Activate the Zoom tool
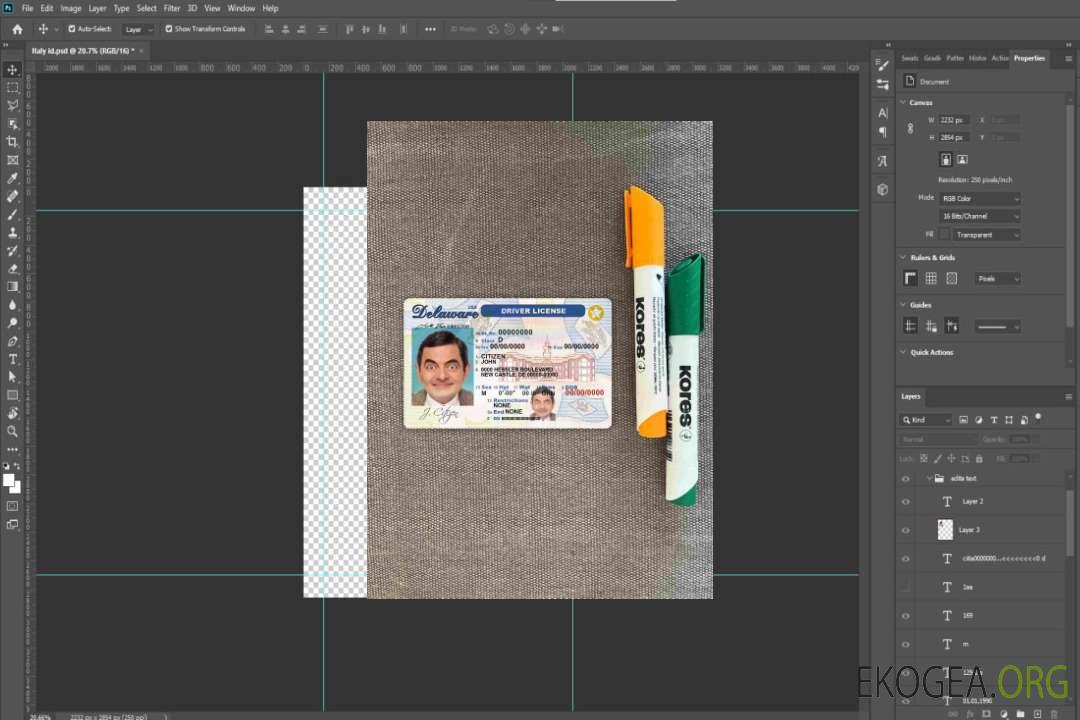Screen dimensions: 1080x720 [13, 431]
